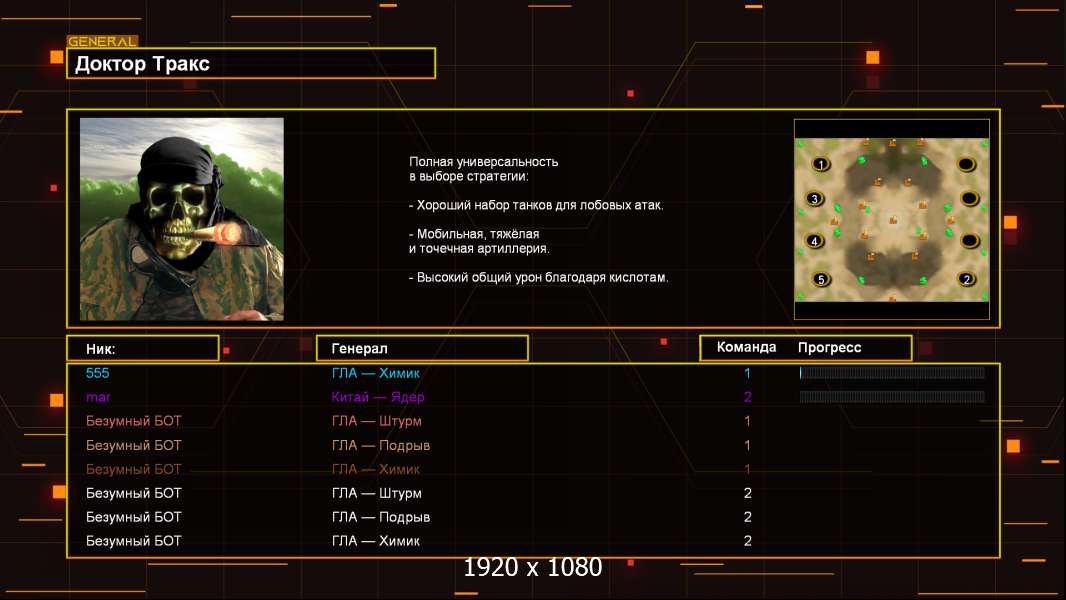Click the 'Хороший набор танков' description line
Screen dimensions: 1066x600
tap(536, 205)
